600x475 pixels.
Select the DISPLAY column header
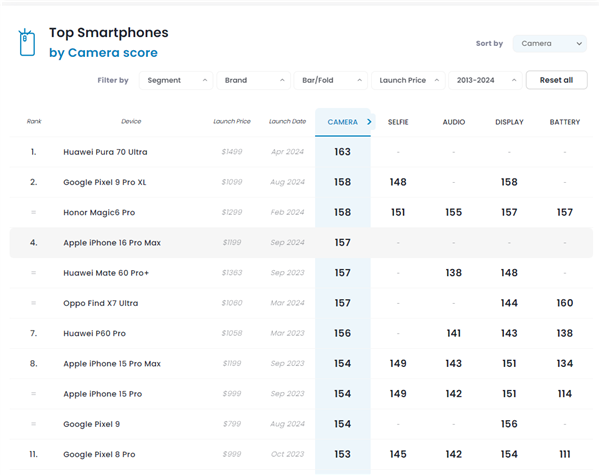509,122
